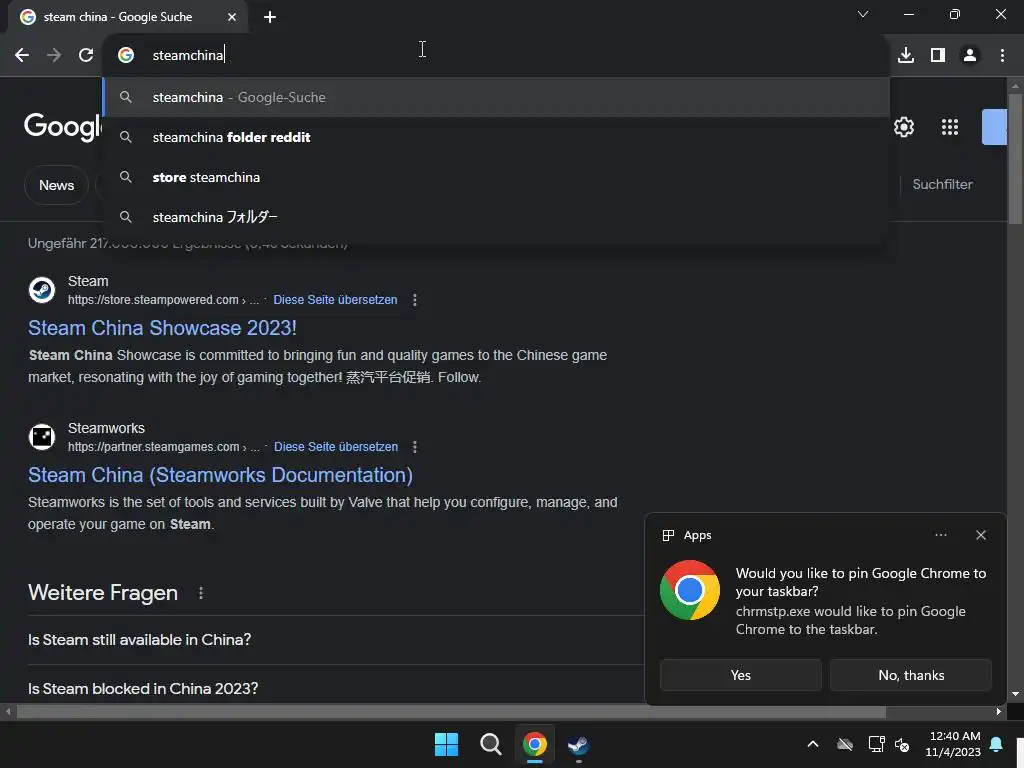The width and height of the screenshot is (1024, 768).
Task: Open the three-dot menu next to 'Weitere Fragen'
Action: click(200, 593)
